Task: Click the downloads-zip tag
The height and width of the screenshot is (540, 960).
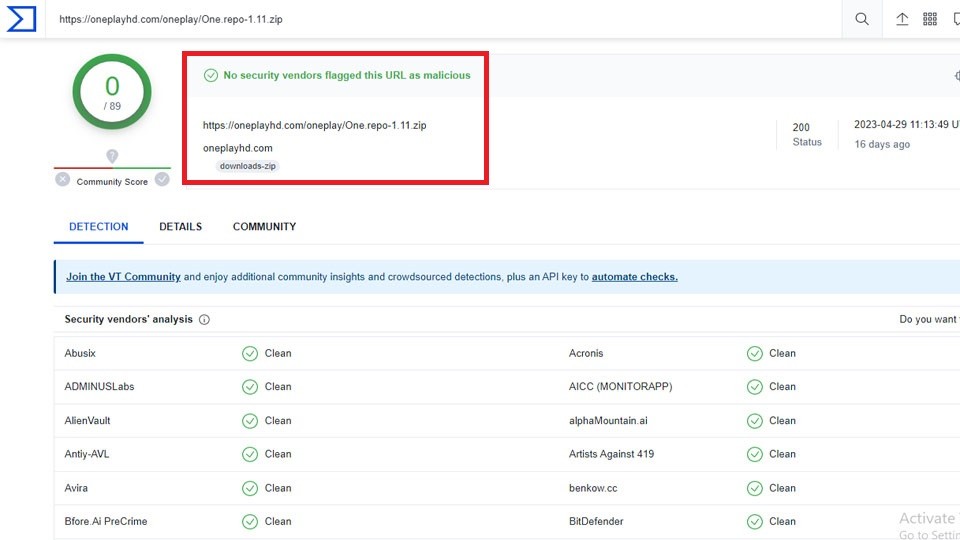Action: coord(248,166)
